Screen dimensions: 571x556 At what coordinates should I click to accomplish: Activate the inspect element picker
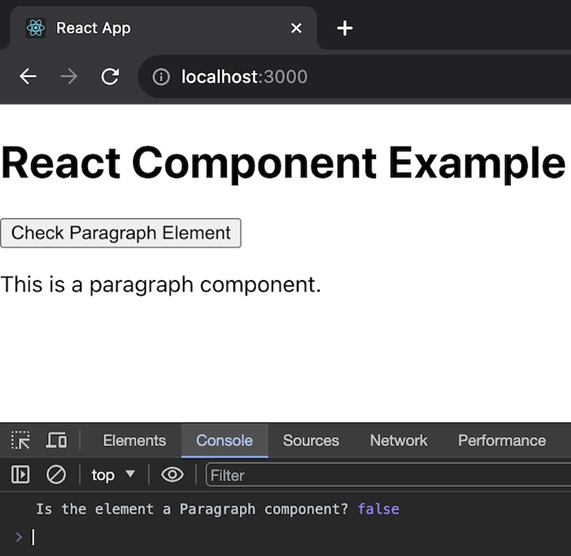click(21, 440)
